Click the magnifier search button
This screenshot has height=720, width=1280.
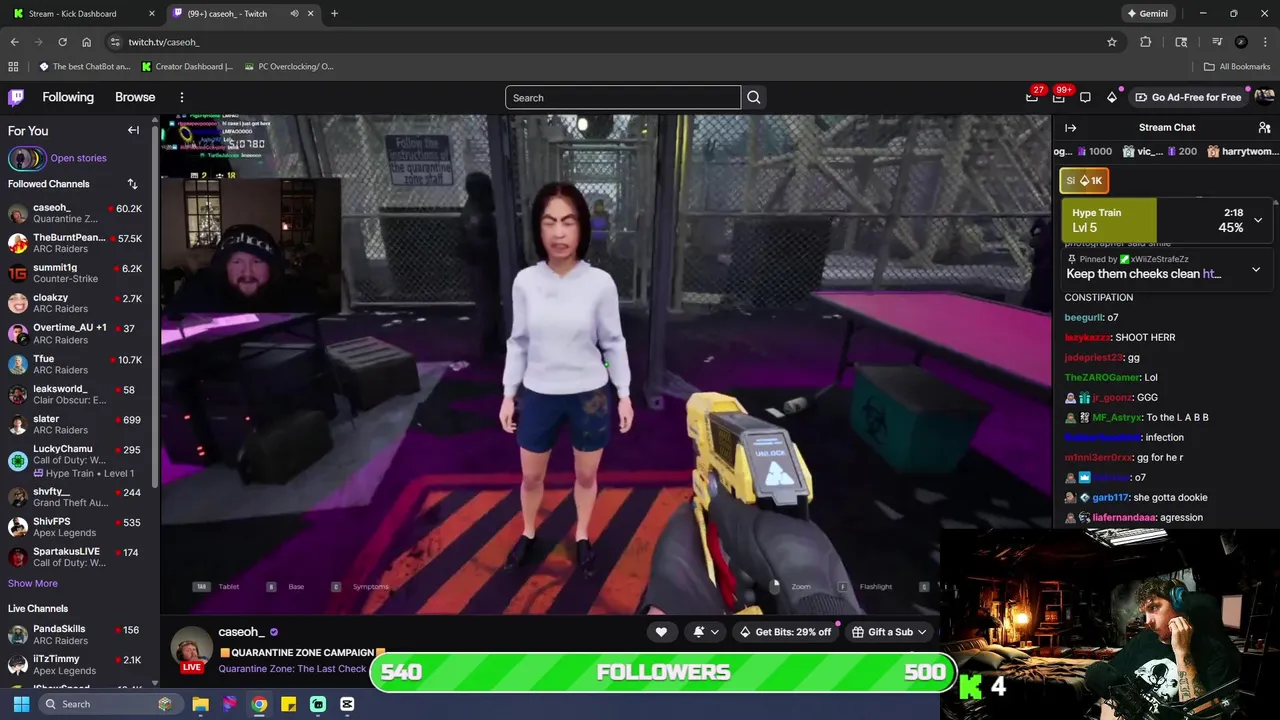754,97
